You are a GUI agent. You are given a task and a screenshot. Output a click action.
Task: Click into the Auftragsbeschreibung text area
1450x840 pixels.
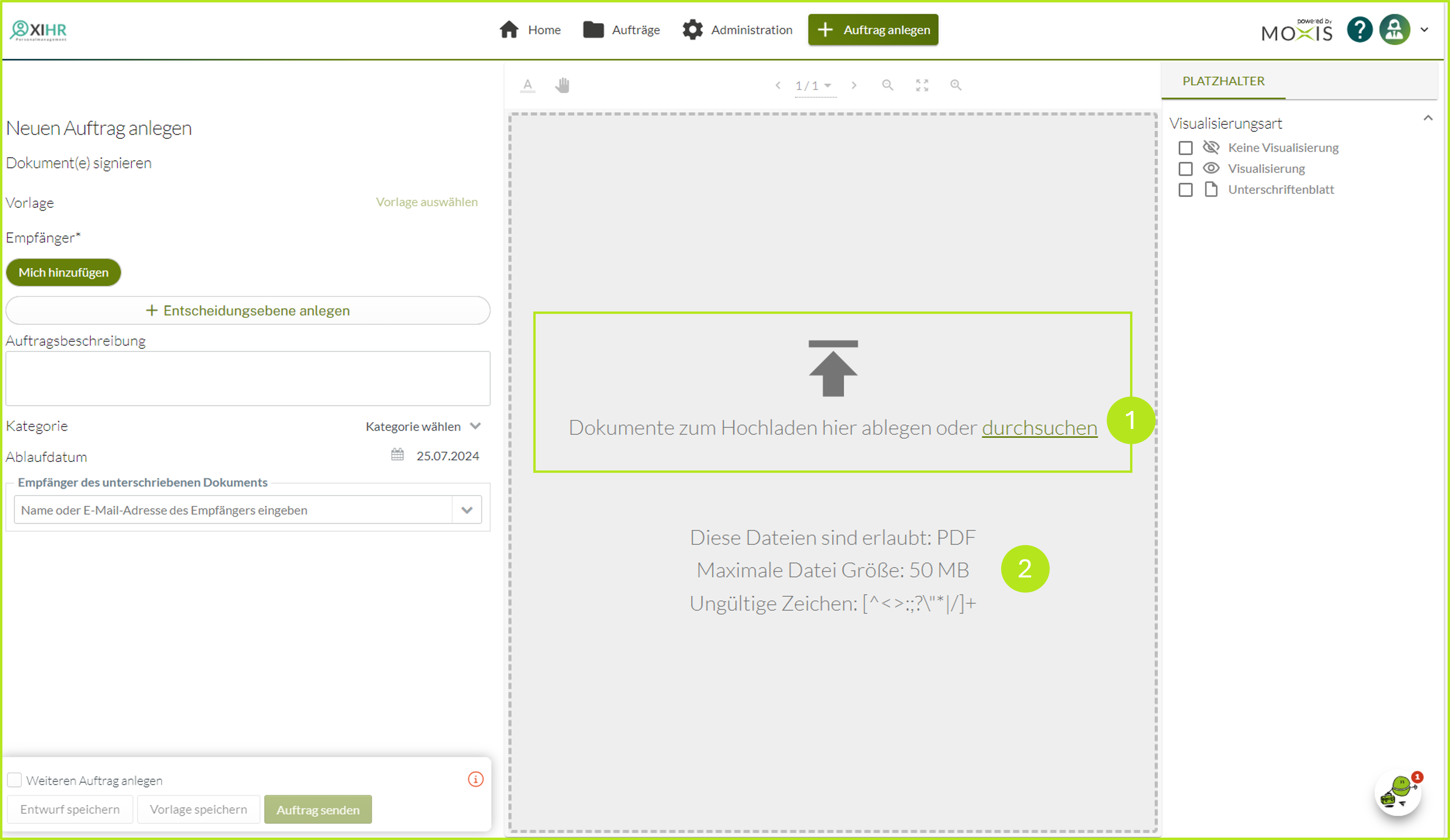click(247, 378)
